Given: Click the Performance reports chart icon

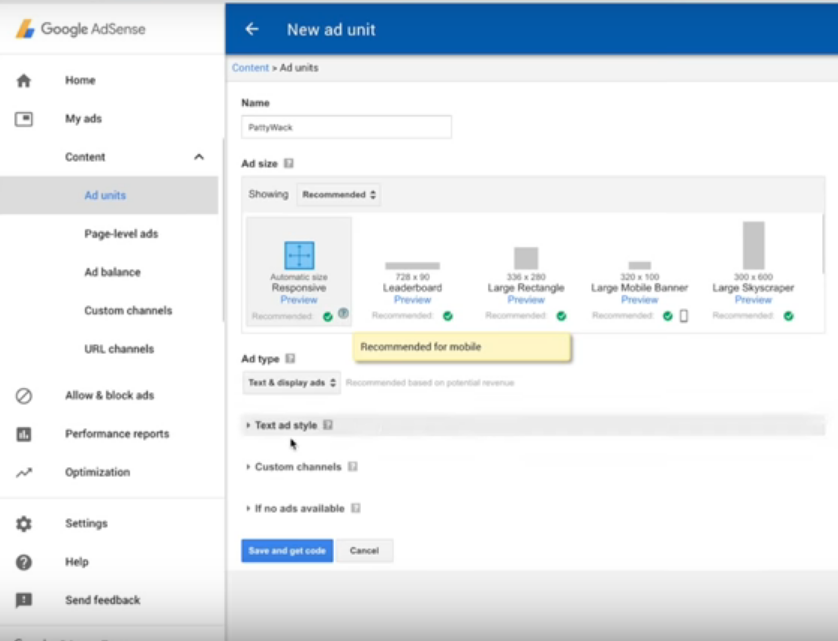Looking at the screenshot, I should coord(24,434).
